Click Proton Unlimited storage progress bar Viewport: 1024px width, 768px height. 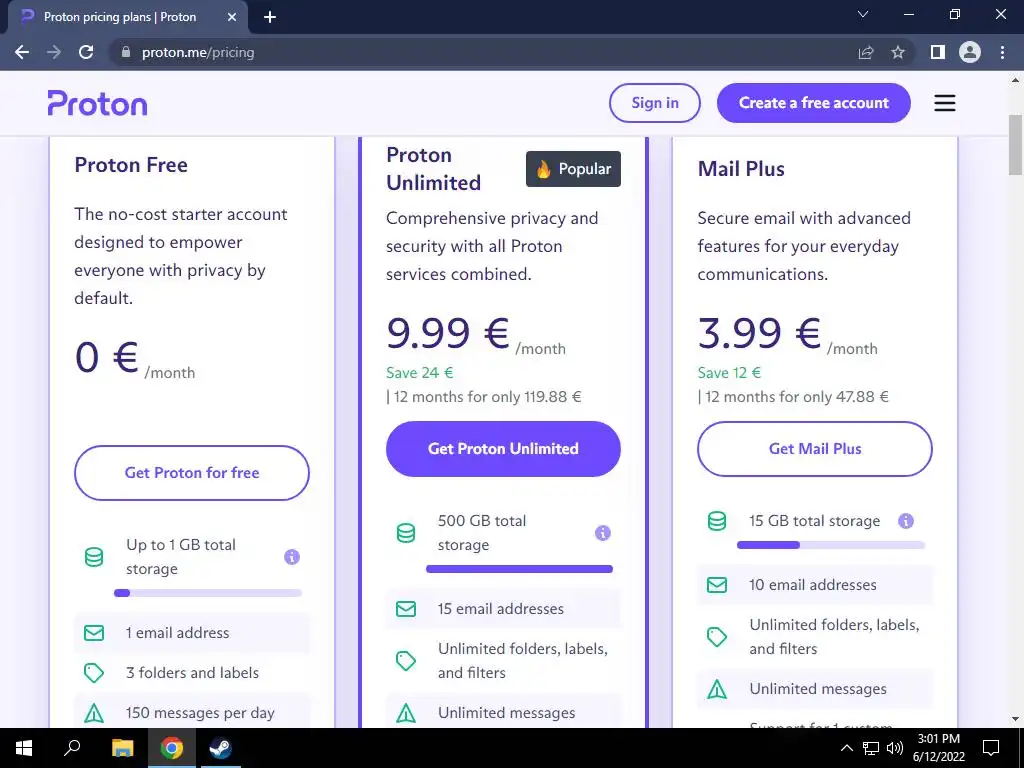(519, 569)
